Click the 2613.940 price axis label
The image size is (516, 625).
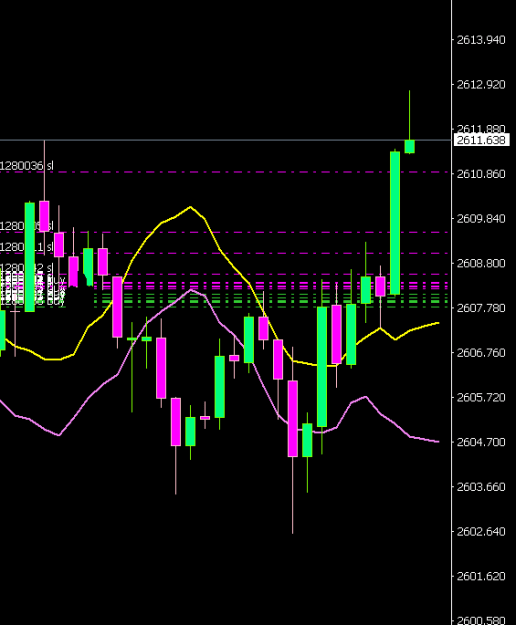tap(481, 40)
